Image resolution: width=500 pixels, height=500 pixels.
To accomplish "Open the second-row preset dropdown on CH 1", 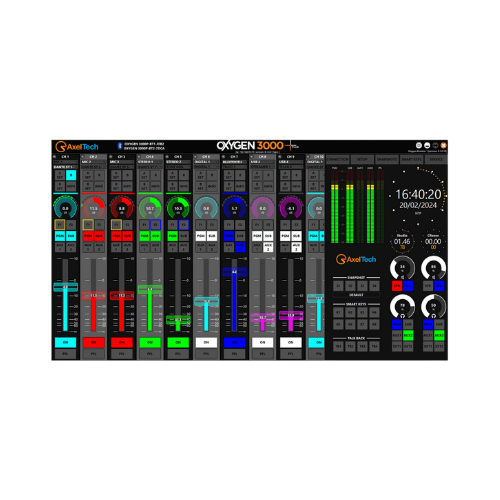I will (x=65, y=167).
